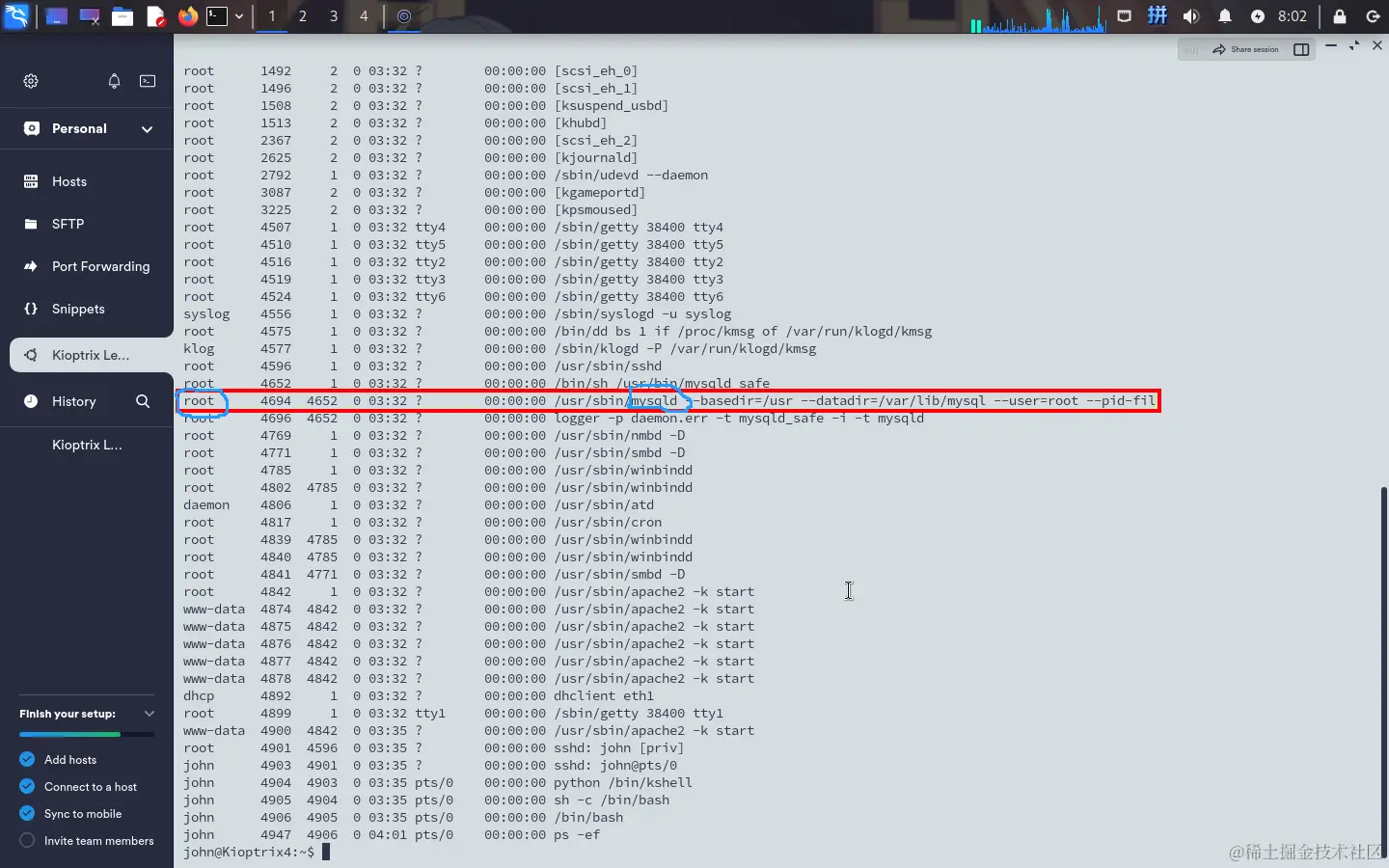
Task: Click the keyboard input method tray icon
Action: coord(1157,16)
